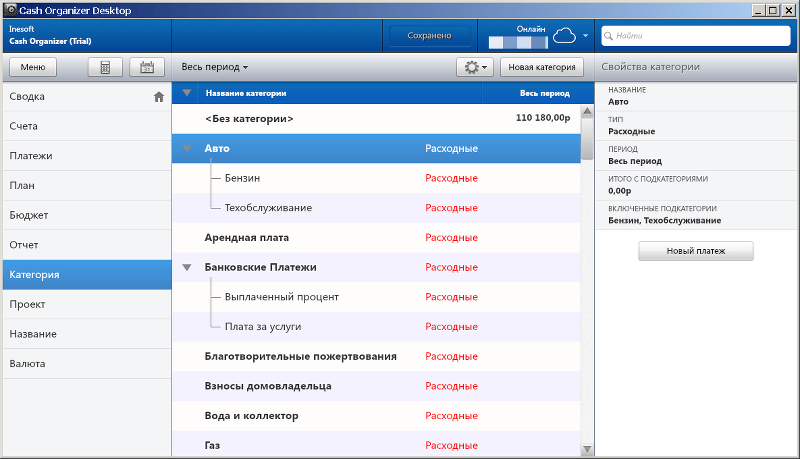Viewport: 800px width, 459px height.
Task: Open the Проект section
Action: [x=87, y=304]
